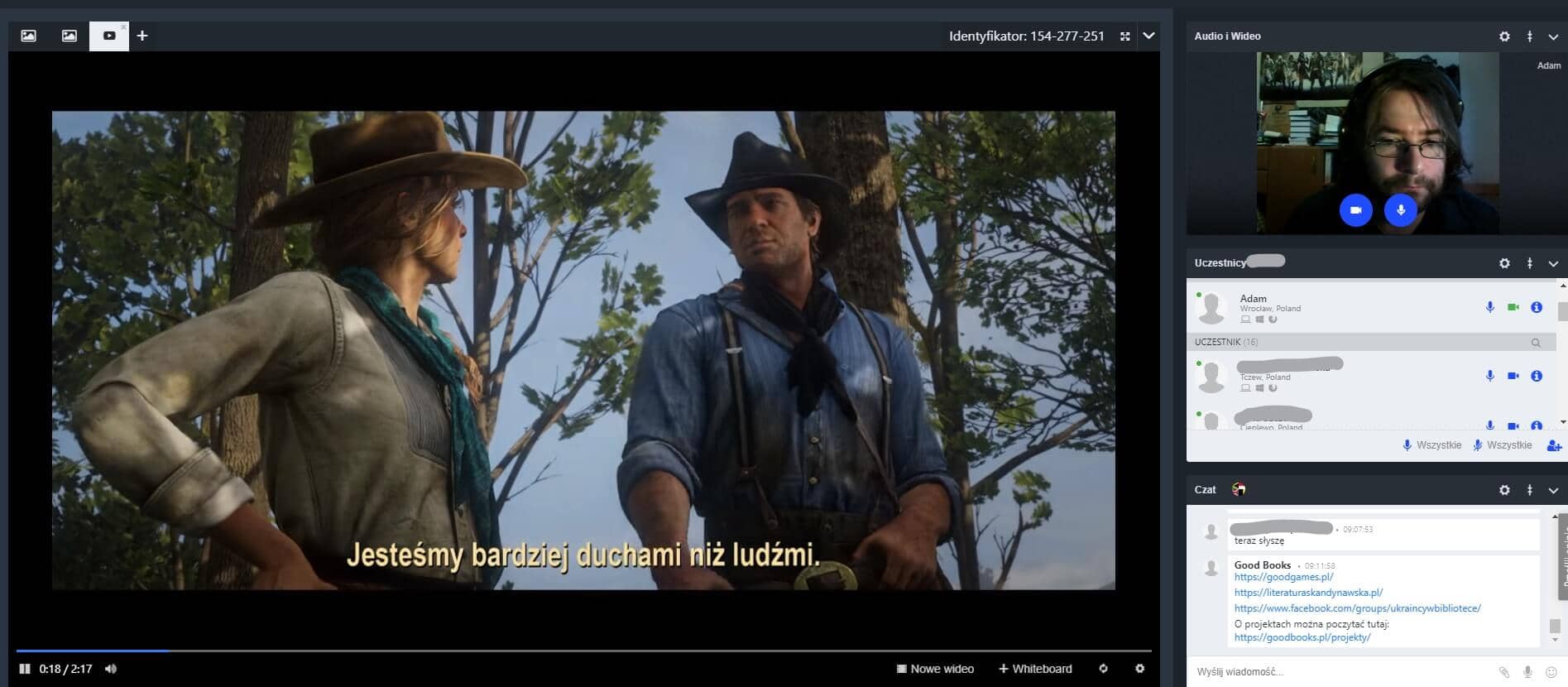
Task: Open the Facebook ukraincywbibliotece group link
Action: pos(1357,608)
